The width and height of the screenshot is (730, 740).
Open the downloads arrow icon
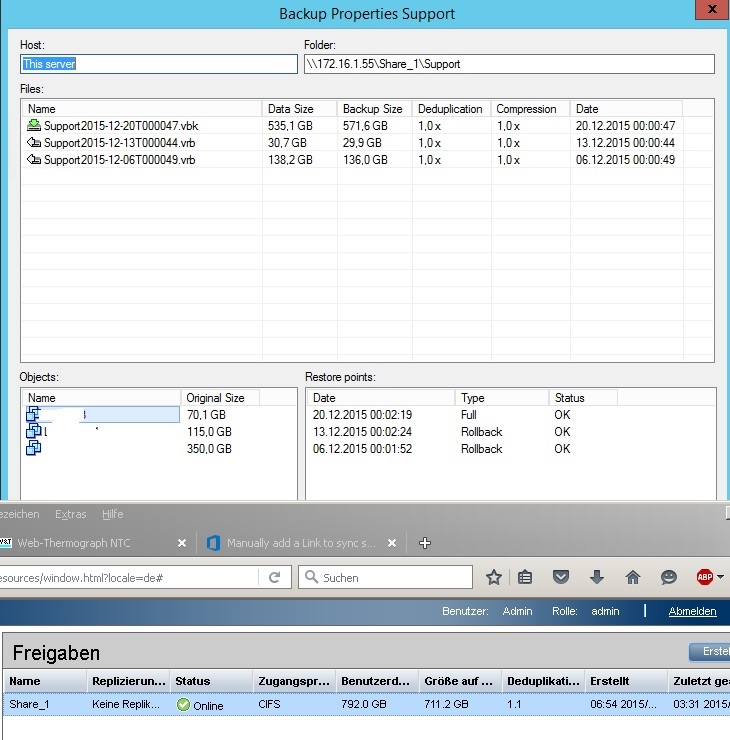[597, 577]
